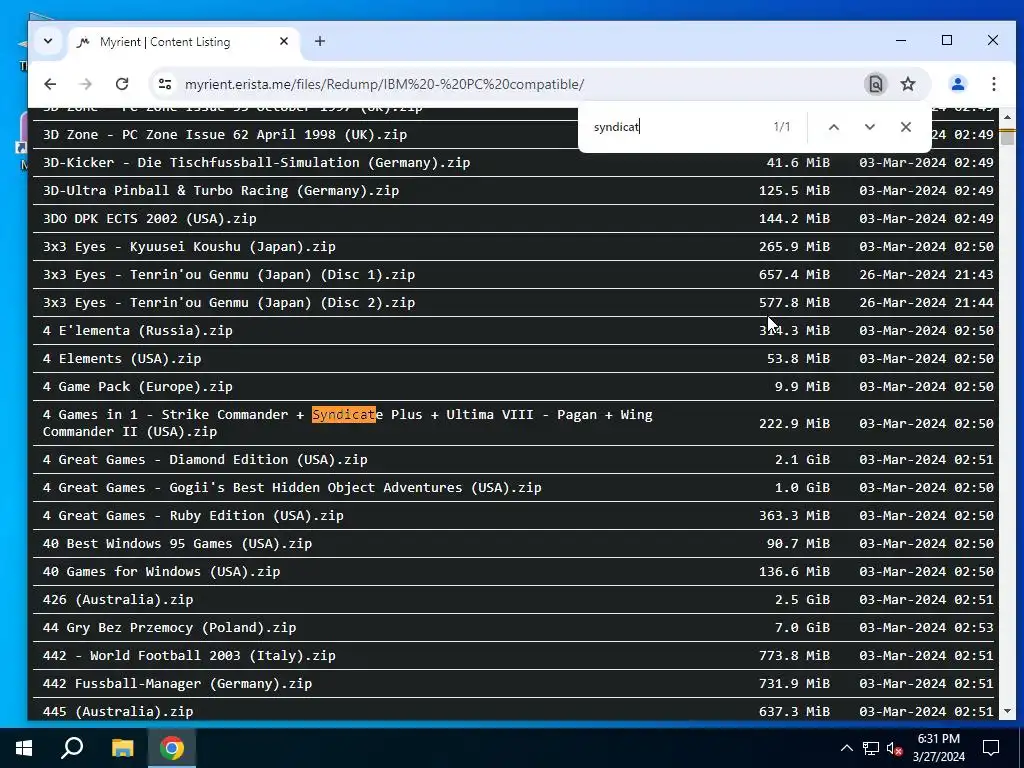Open 426 (Australia).zip link

(118, 600)
